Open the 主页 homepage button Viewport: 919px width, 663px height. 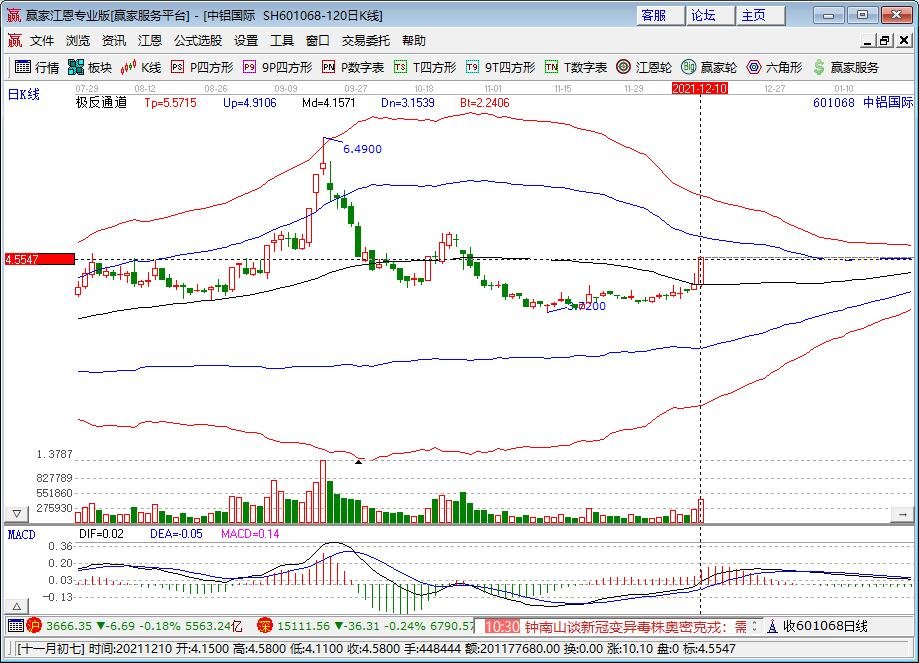(754, 15)
